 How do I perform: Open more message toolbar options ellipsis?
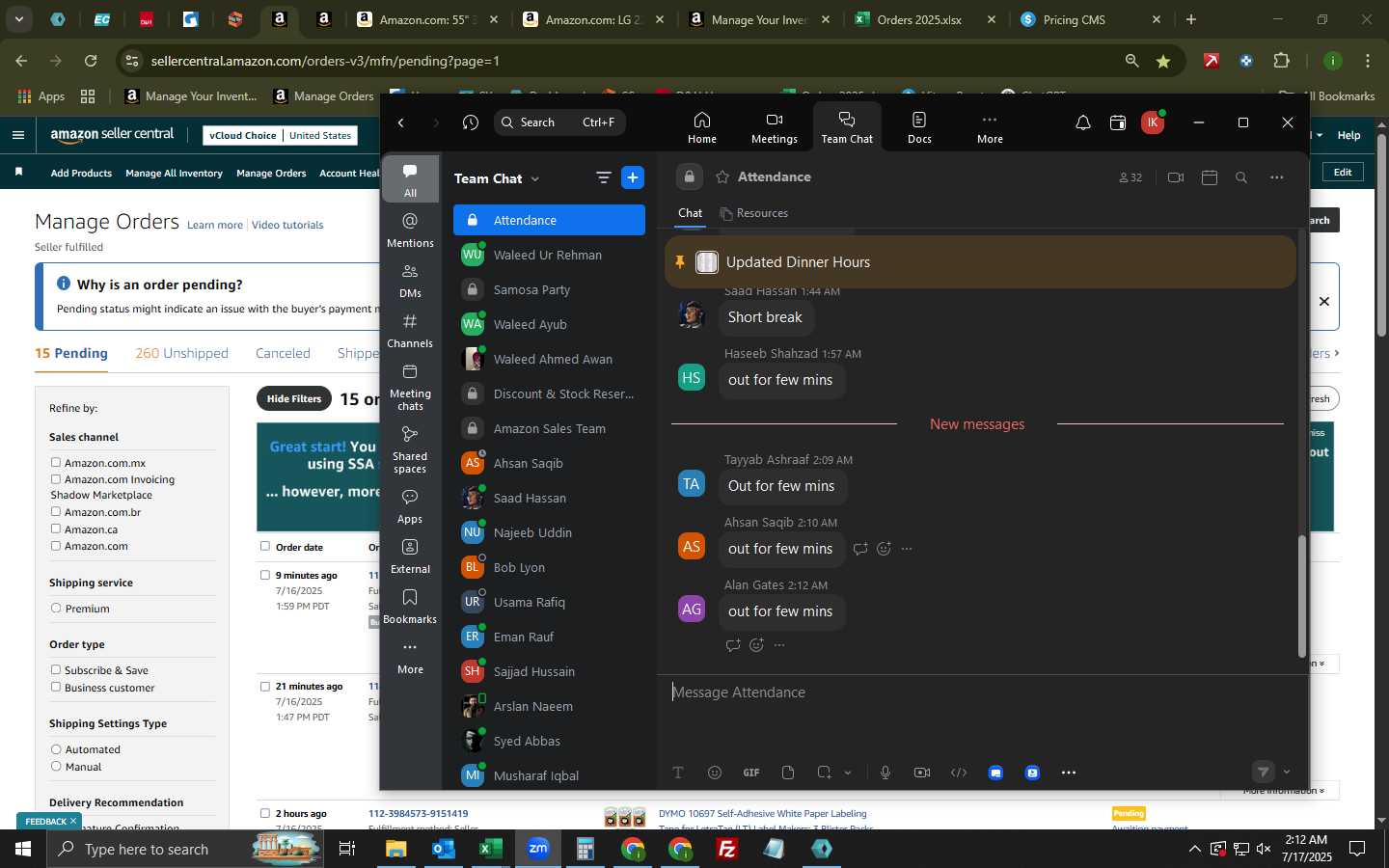coord(1069,773)
